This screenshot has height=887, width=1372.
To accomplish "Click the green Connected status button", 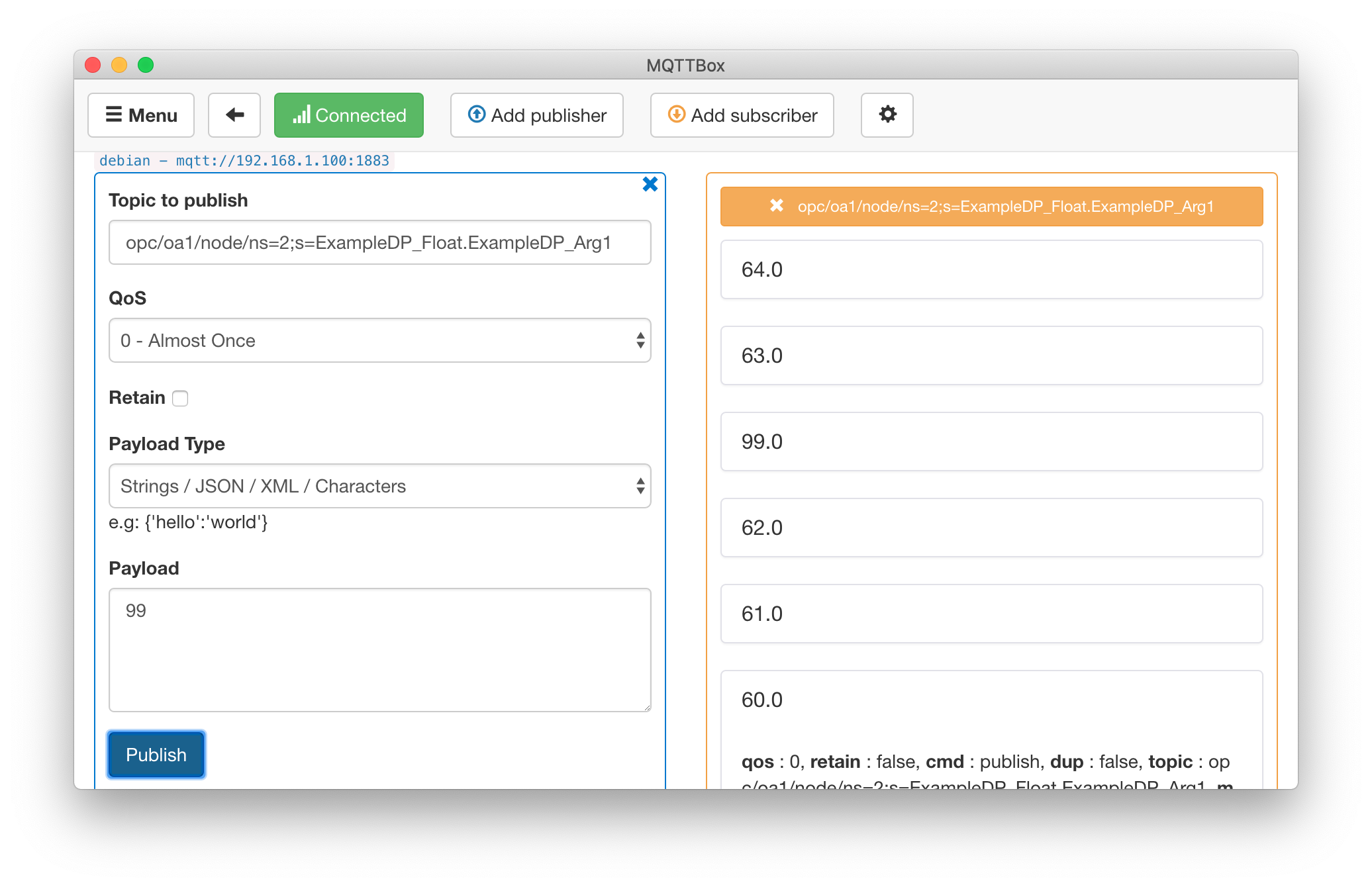I will (x=349, y=115).
